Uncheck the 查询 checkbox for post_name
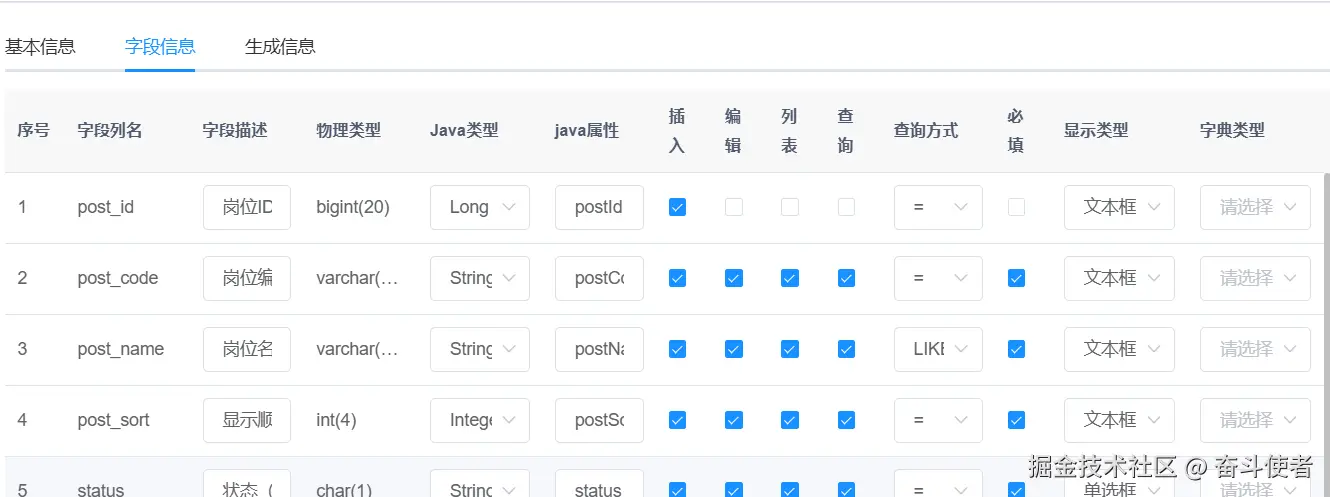 tap(846, 349)
